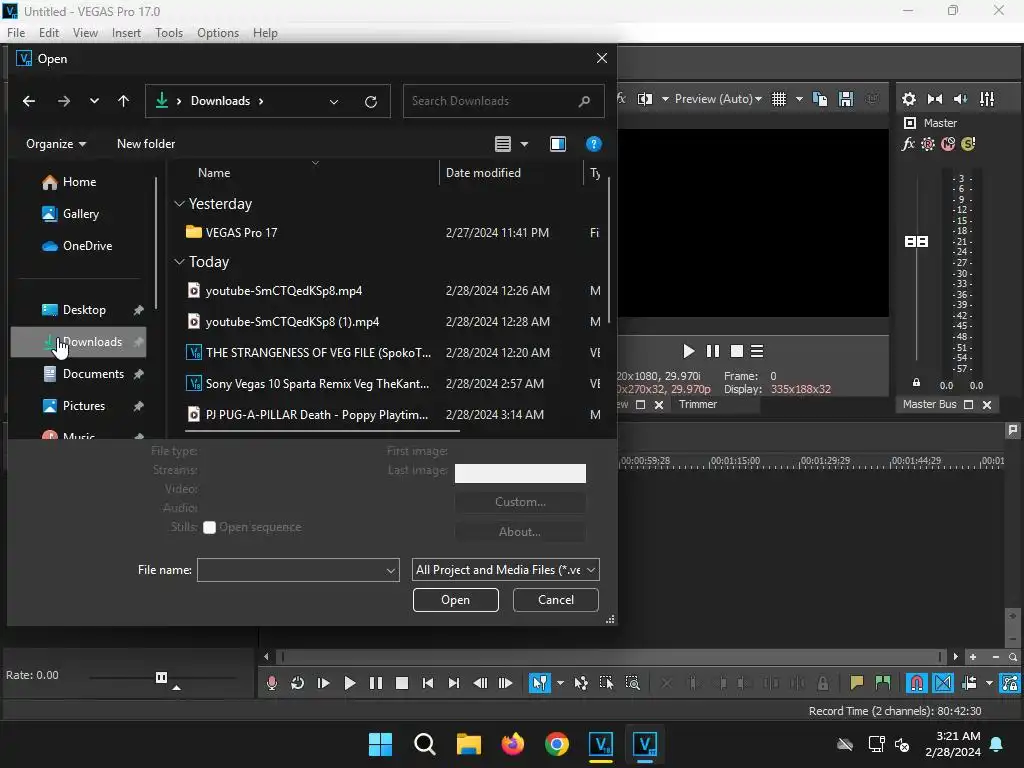Toggle the Master mute M button
This screenshot has height=768, width=1024.
948,144
